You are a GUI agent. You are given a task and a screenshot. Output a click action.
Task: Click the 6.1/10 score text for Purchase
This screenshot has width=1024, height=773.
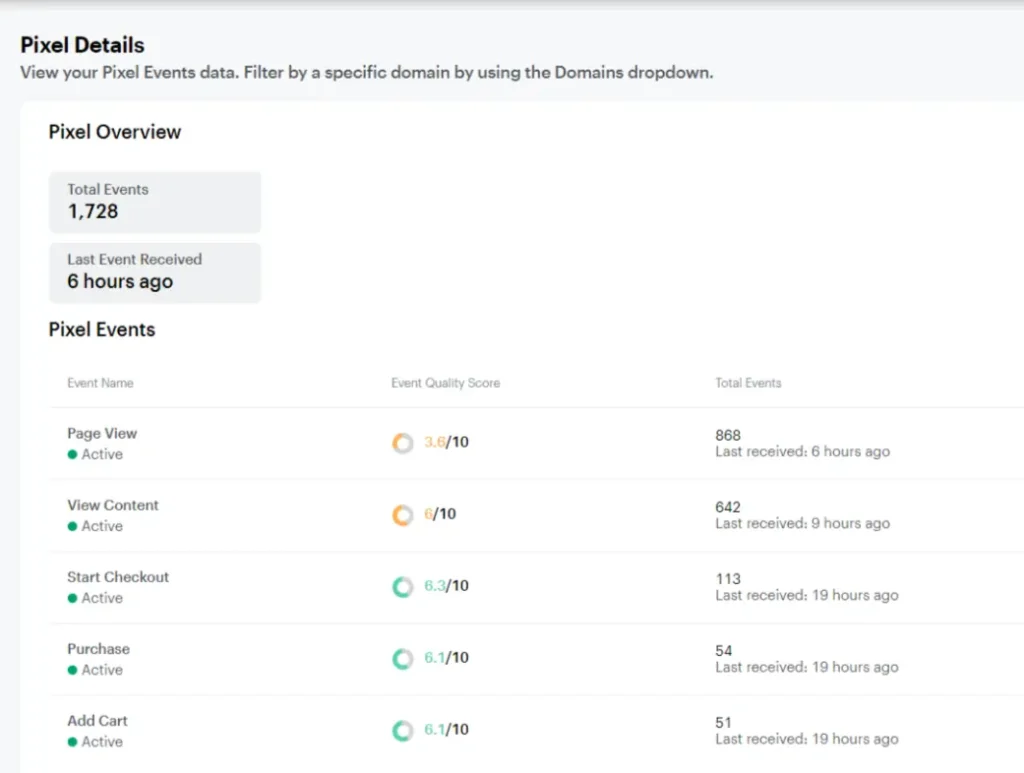pyautogui.click(x=446, y=658)
